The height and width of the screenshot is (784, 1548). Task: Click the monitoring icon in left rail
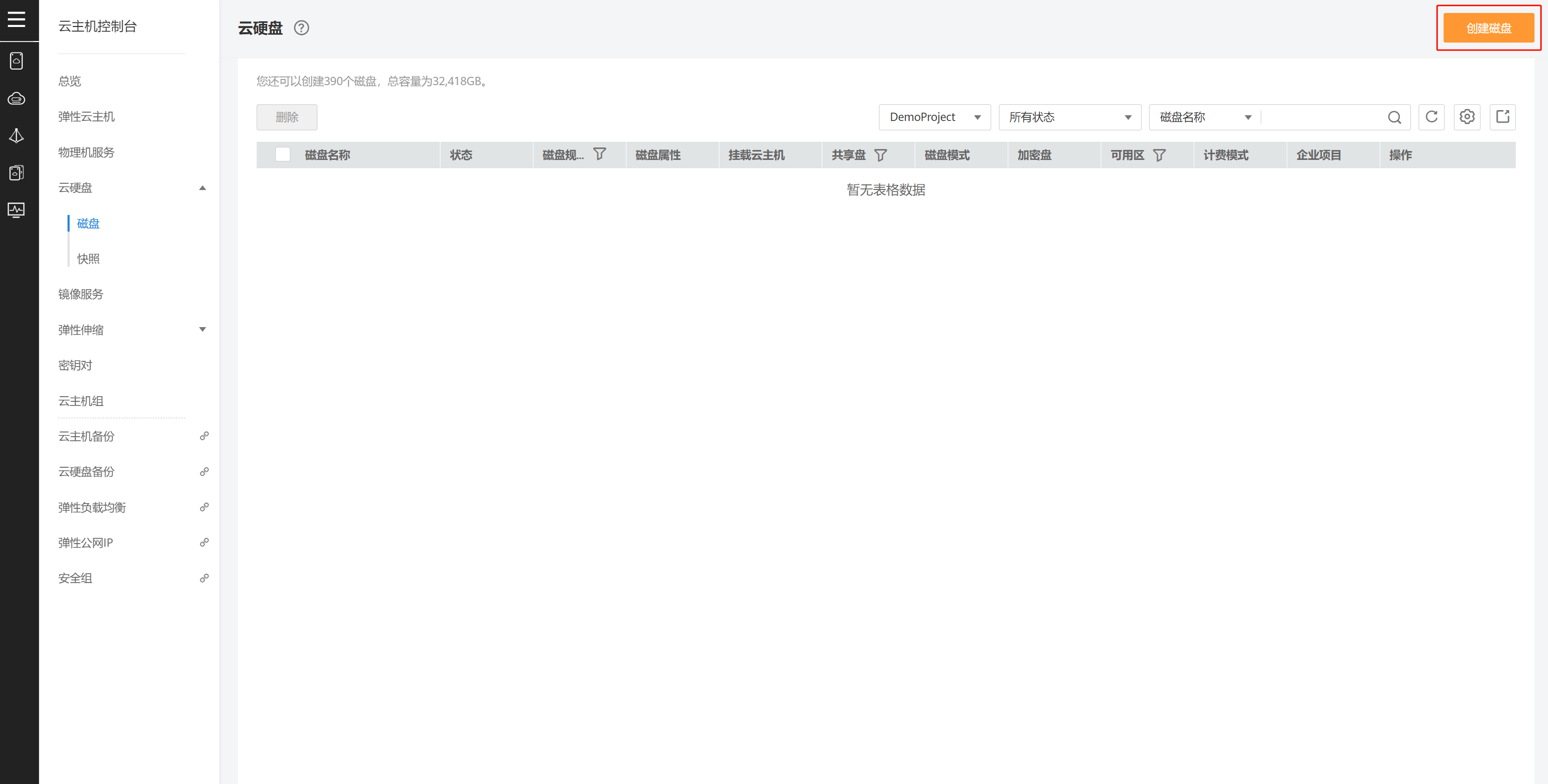[x=16, y=210]
